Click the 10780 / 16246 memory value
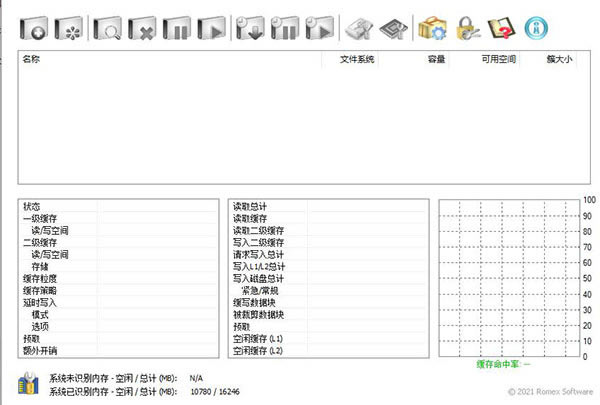The height and width of the screenshot is (405, 600). [215, 392]
